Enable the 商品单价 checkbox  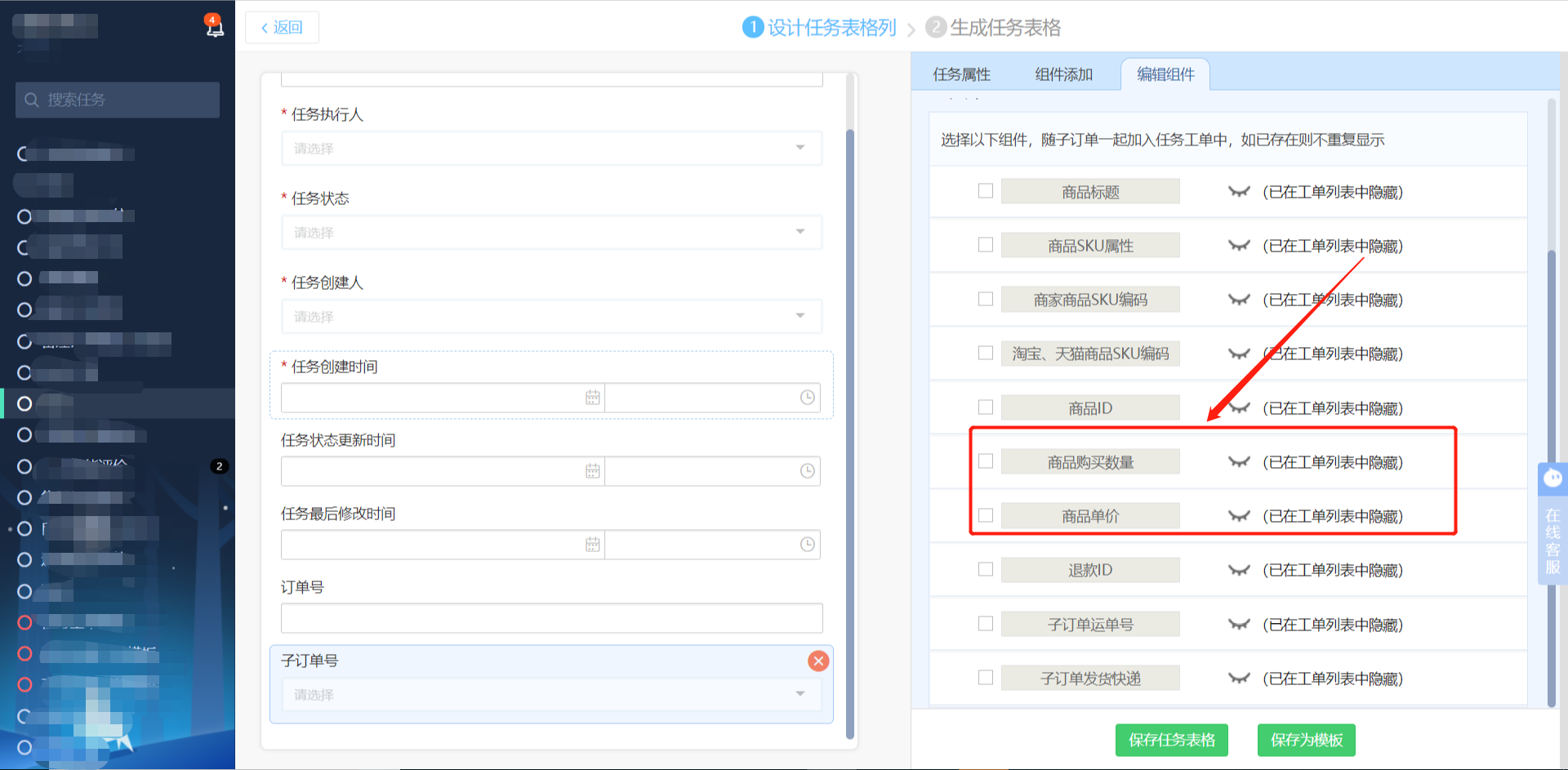click(x=986, y=515)
